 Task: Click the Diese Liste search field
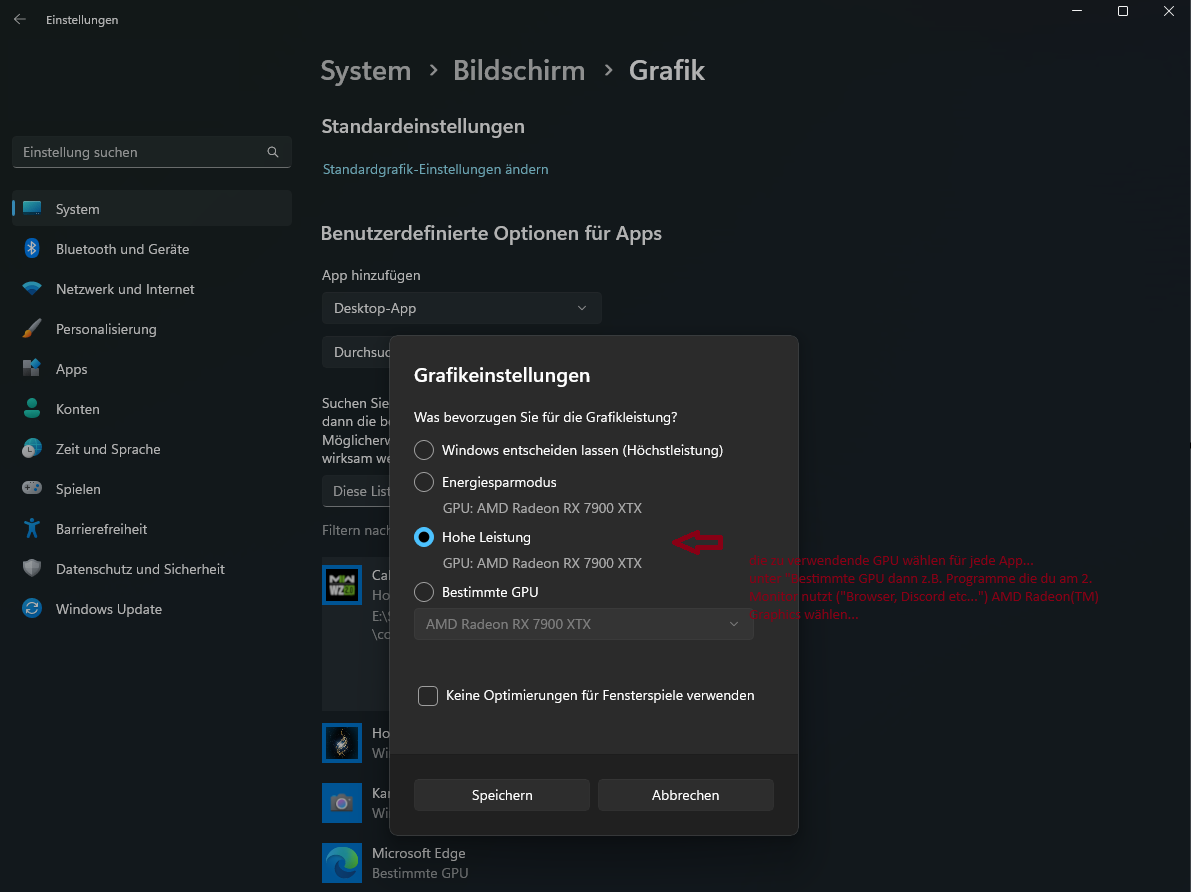(356, 491)
